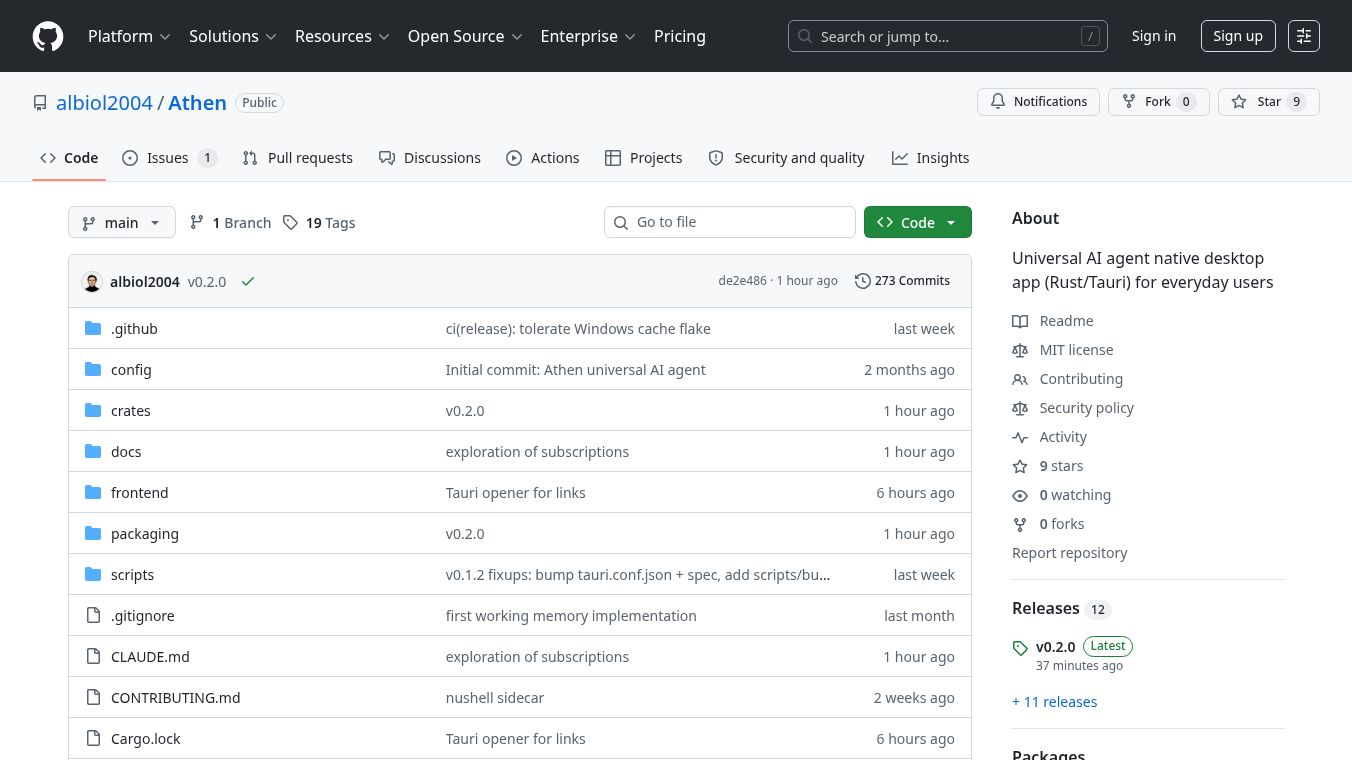Click the Sign up button
The width and height of the screenshot is (1352, 760).
click(x=1238, y=36)
